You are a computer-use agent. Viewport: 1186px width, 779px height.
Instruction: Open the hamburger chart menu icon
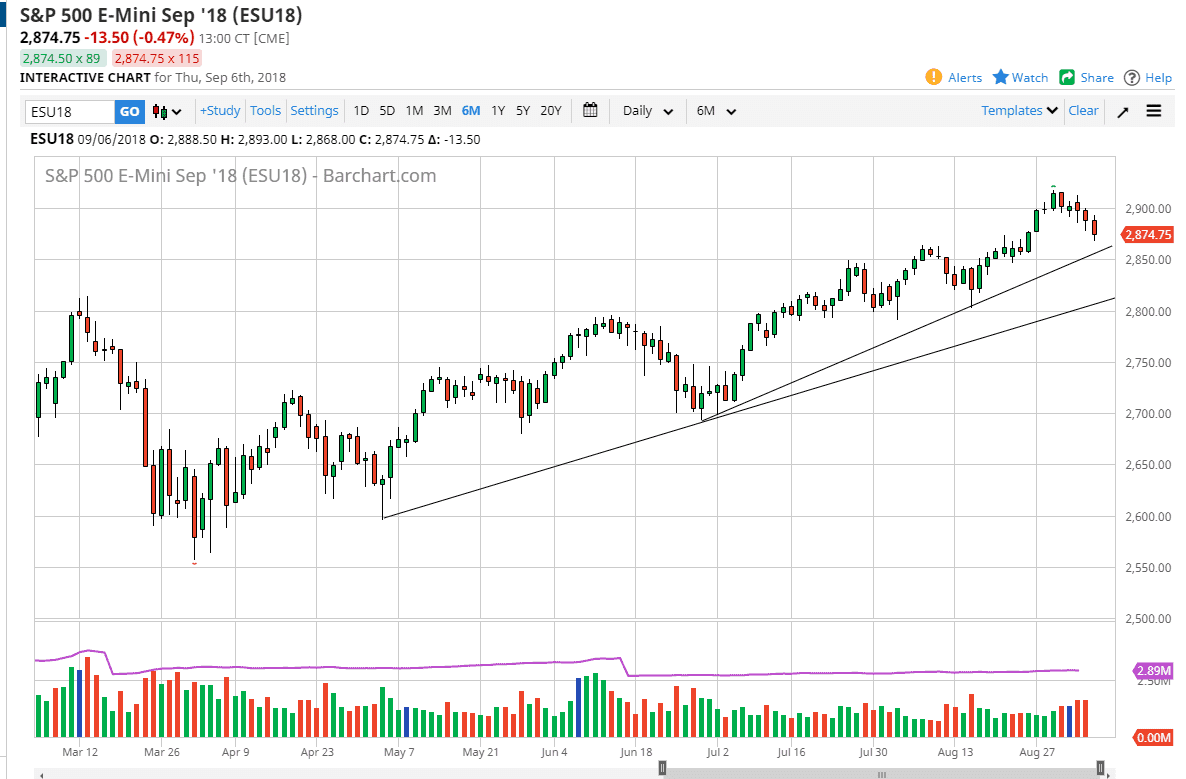click(1153, 111)
